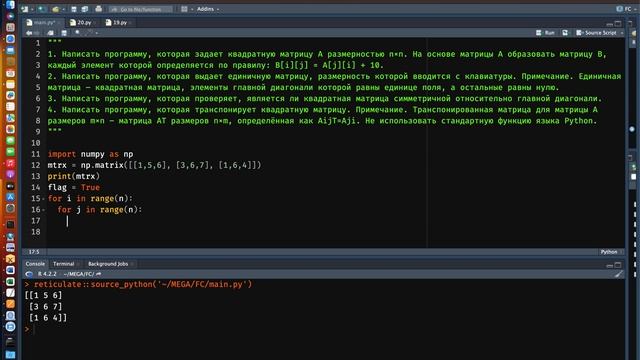Maximize the console pane
Viewport: 640px width, 360px height.
(x=618, y=265)
